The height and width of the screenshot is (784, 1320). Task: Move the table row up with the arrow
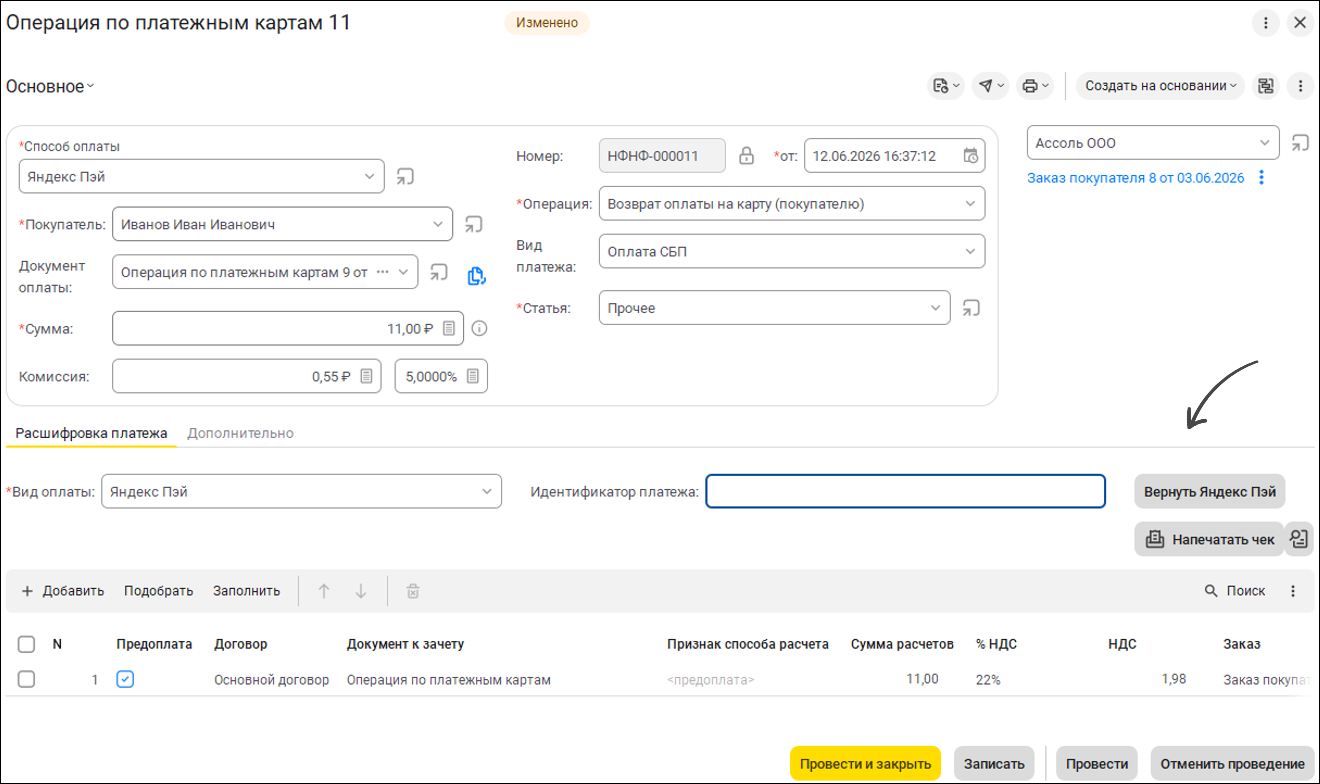[324, 591]
